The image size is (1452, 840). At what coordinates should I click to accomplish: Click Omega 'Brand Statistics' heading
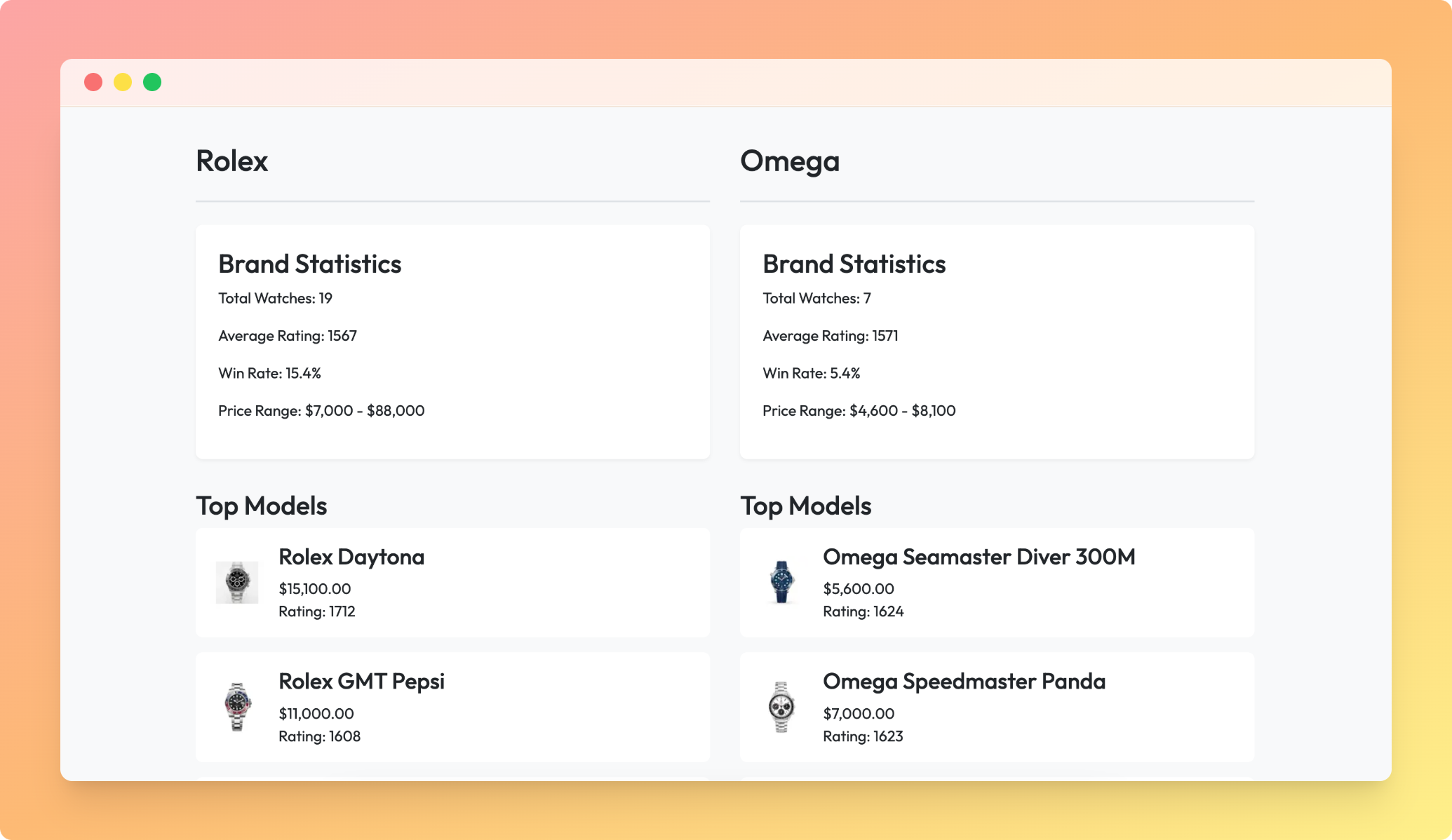[854, 264]
